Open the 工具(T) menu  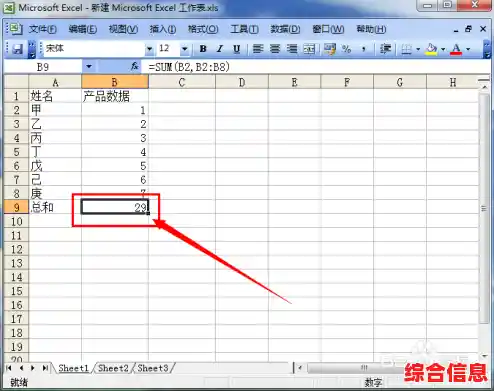pyautogui.click(x=244, y=29)
